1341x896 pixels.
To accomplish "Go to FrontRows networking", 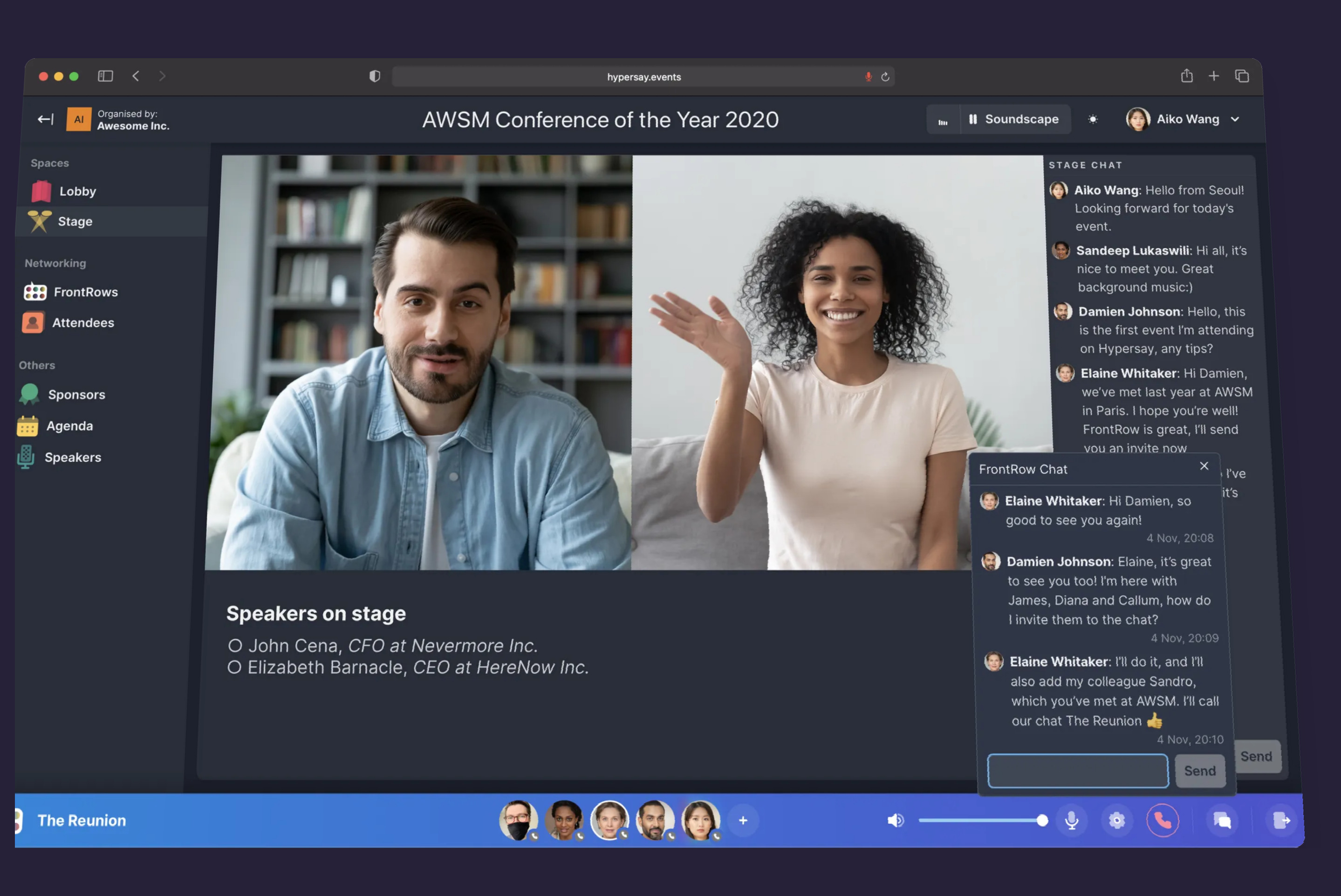I will coord(71,292).
